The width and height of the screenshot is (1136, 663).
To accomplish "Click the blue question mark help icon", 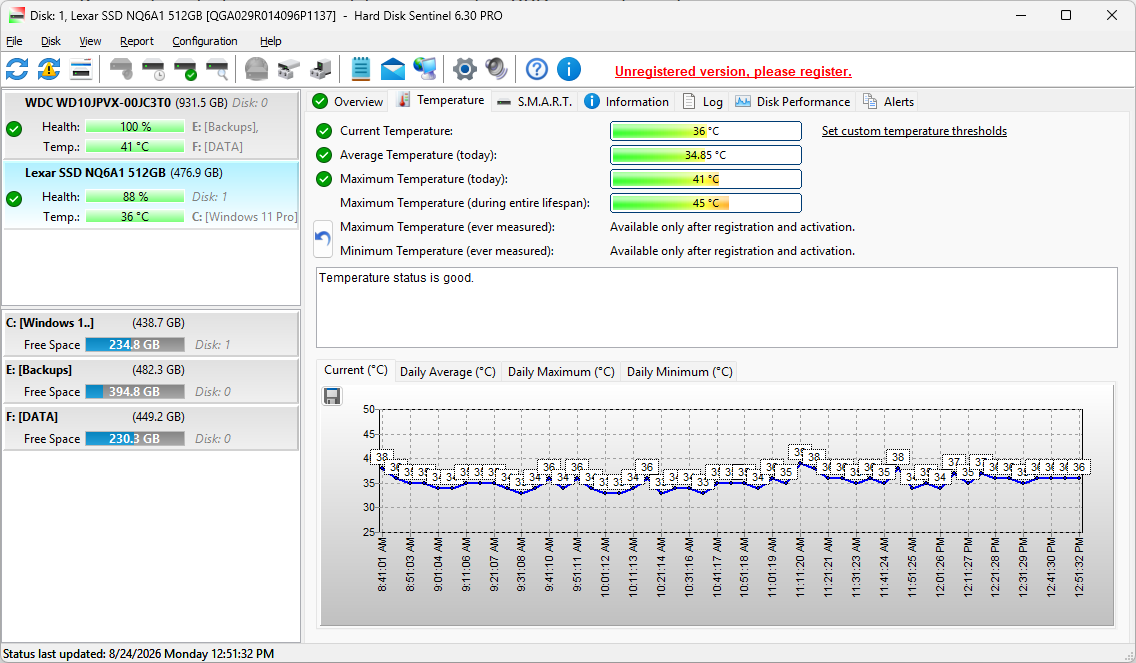I will (537, 70).
